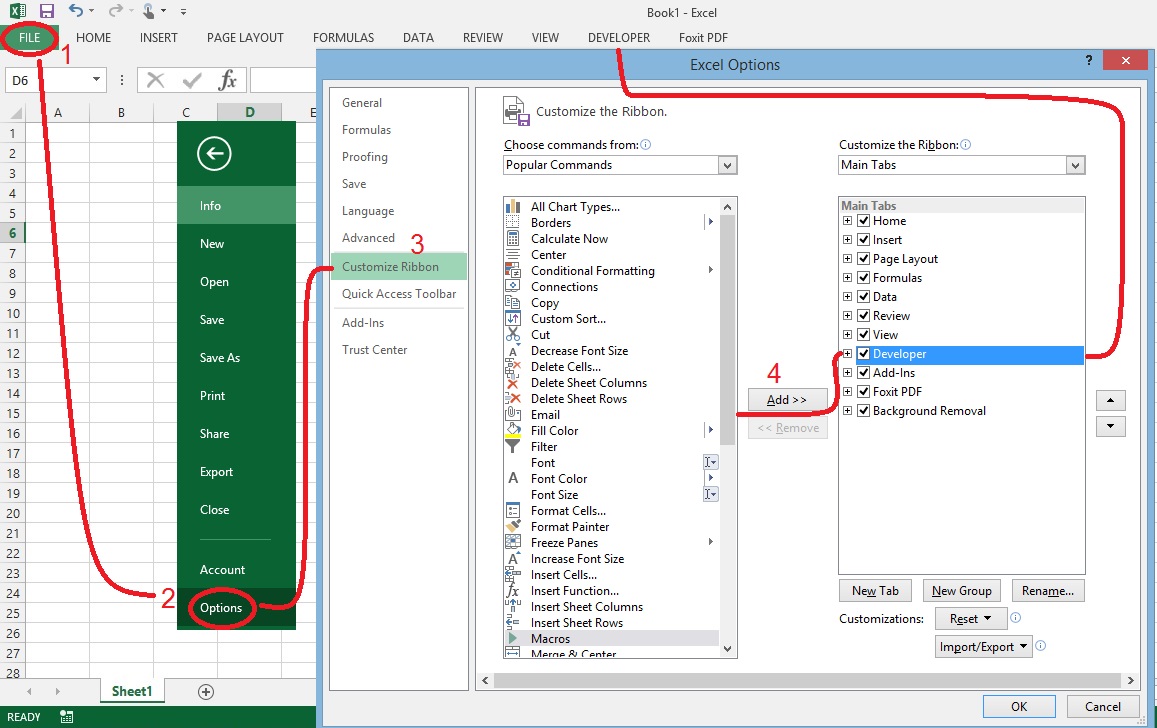This screenshot has height=728, width=1157.
Task: Expand the Background Removal tree node
Action: pyautogui.click(x=847, y=411)
